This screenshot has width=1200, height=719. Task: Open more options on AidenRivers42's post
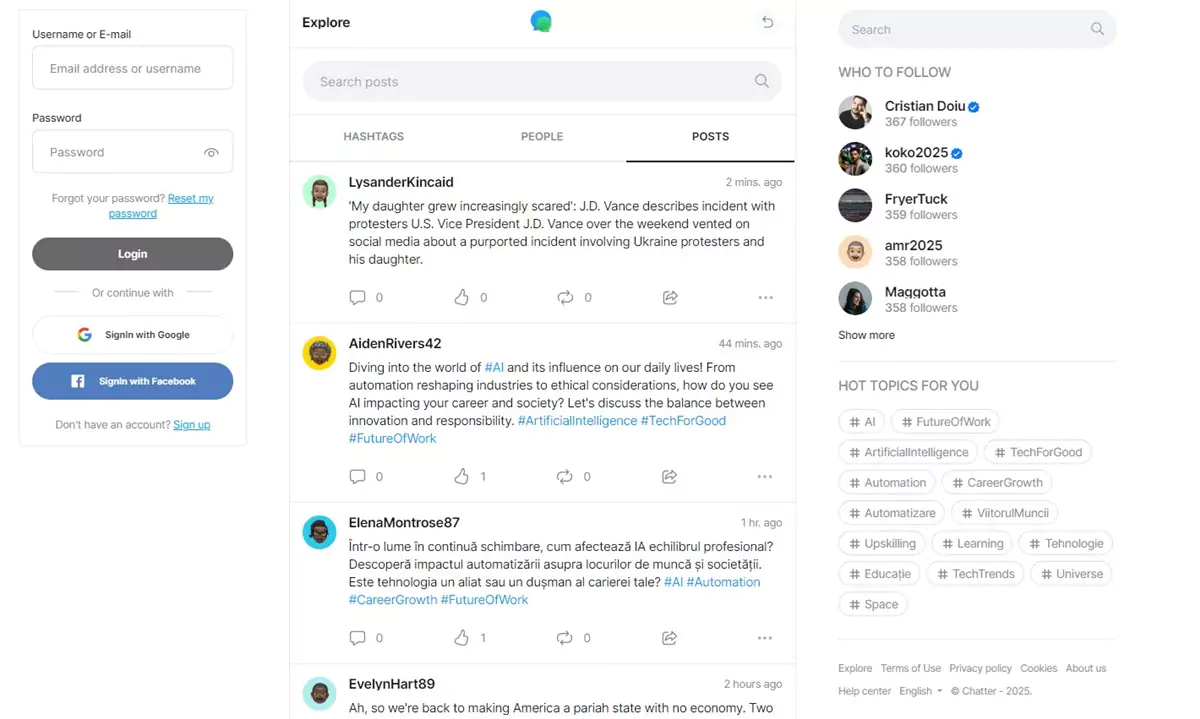click(x=765, y=477)
